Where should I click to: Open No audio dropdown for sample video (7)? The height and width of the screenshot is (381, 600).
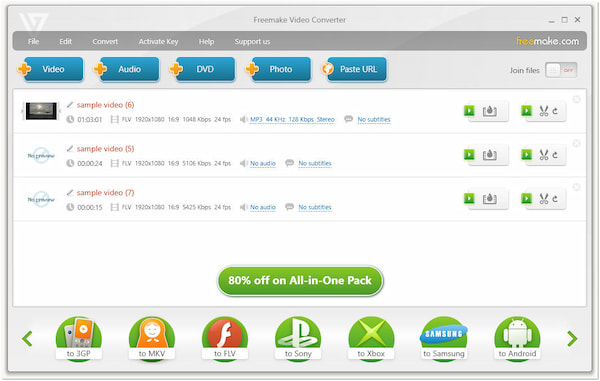[x=263, y=207]
